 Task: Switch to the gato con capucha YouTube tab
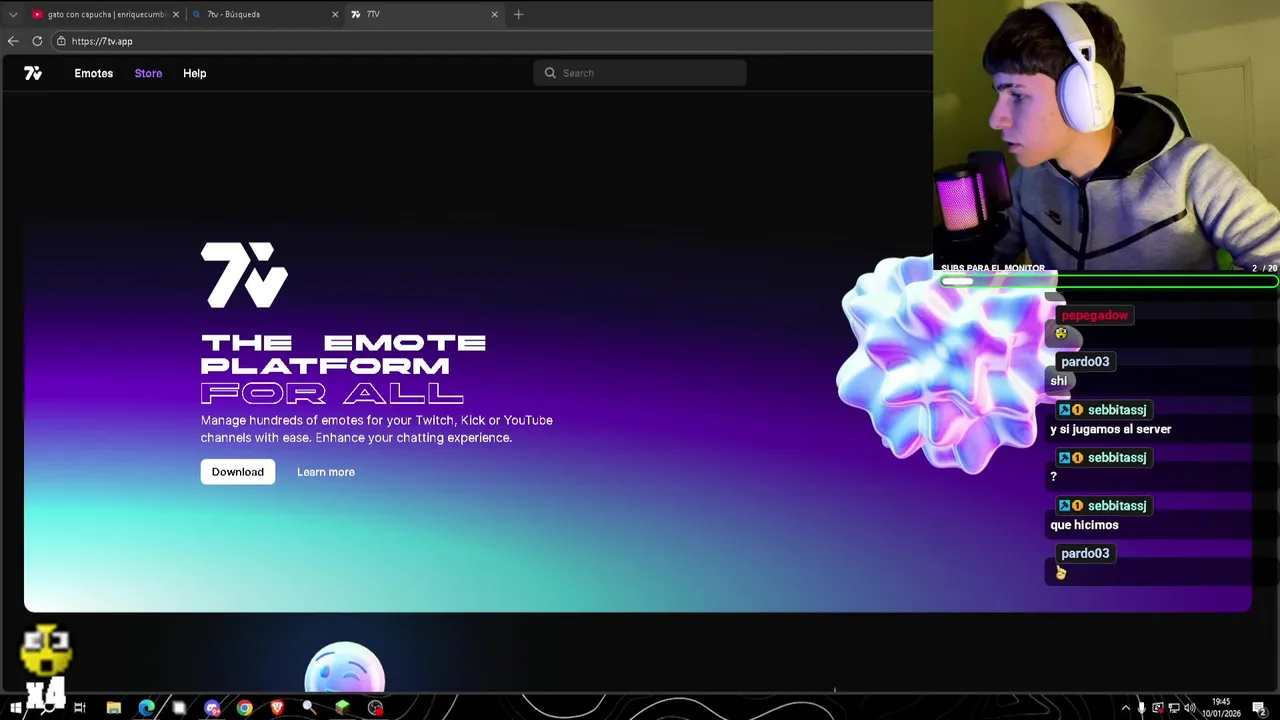click(x=105, y=14)
